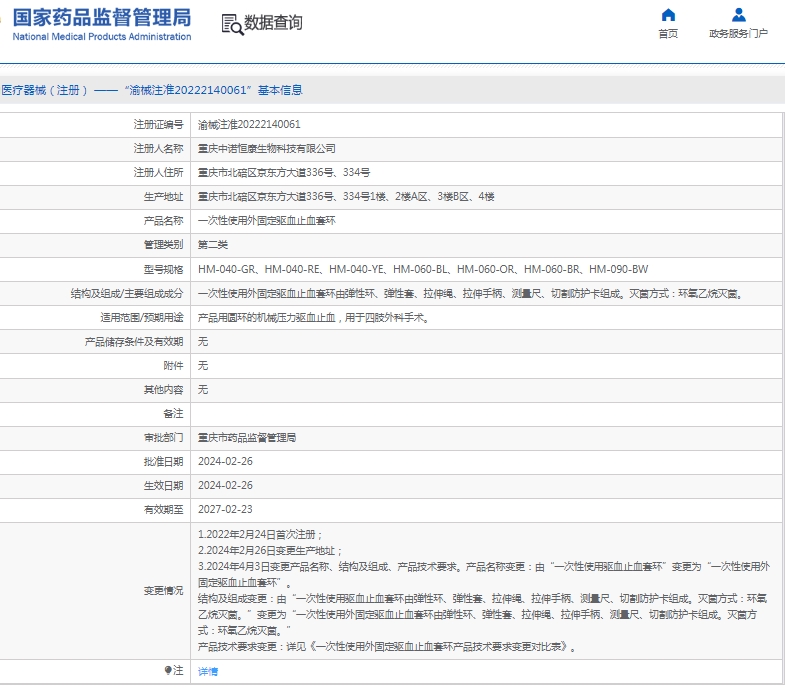Click the 有效期至 label cell

pos(95,510)
